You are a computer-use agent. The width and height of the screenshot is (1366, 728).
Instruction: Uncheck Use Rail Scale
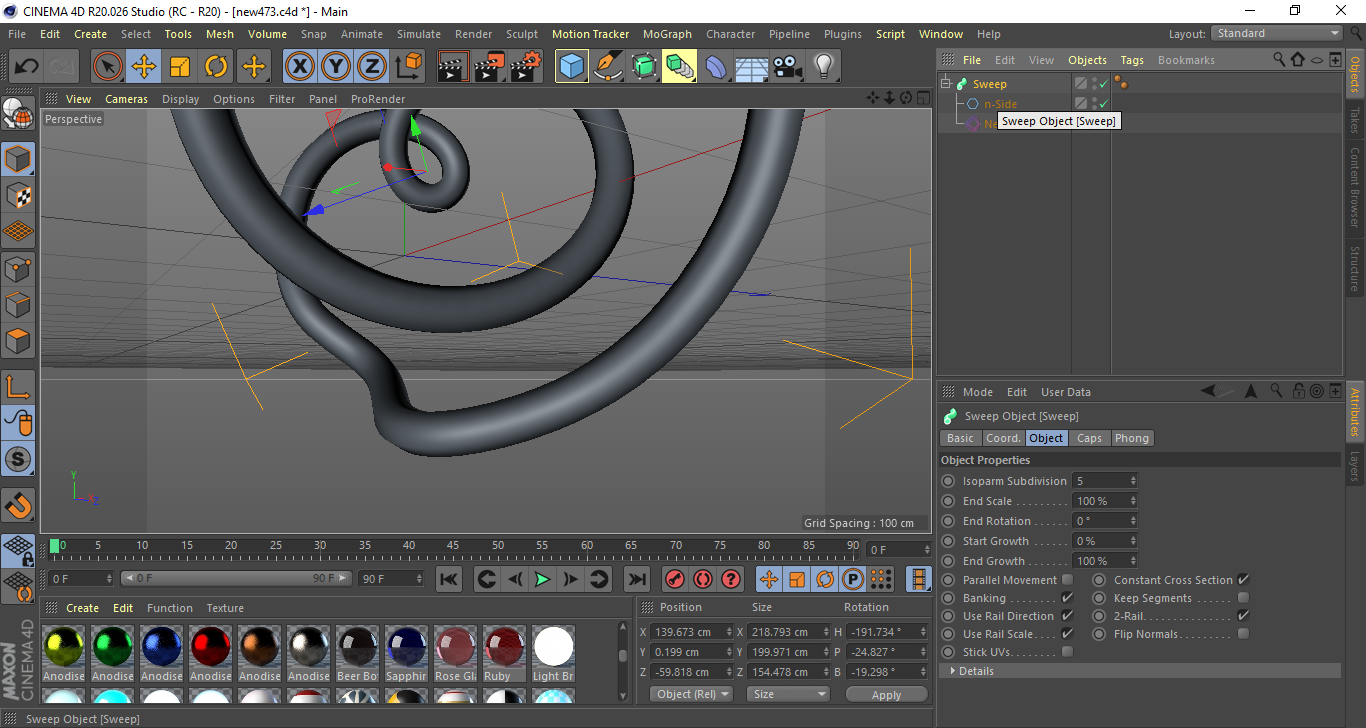[1067, 634]
